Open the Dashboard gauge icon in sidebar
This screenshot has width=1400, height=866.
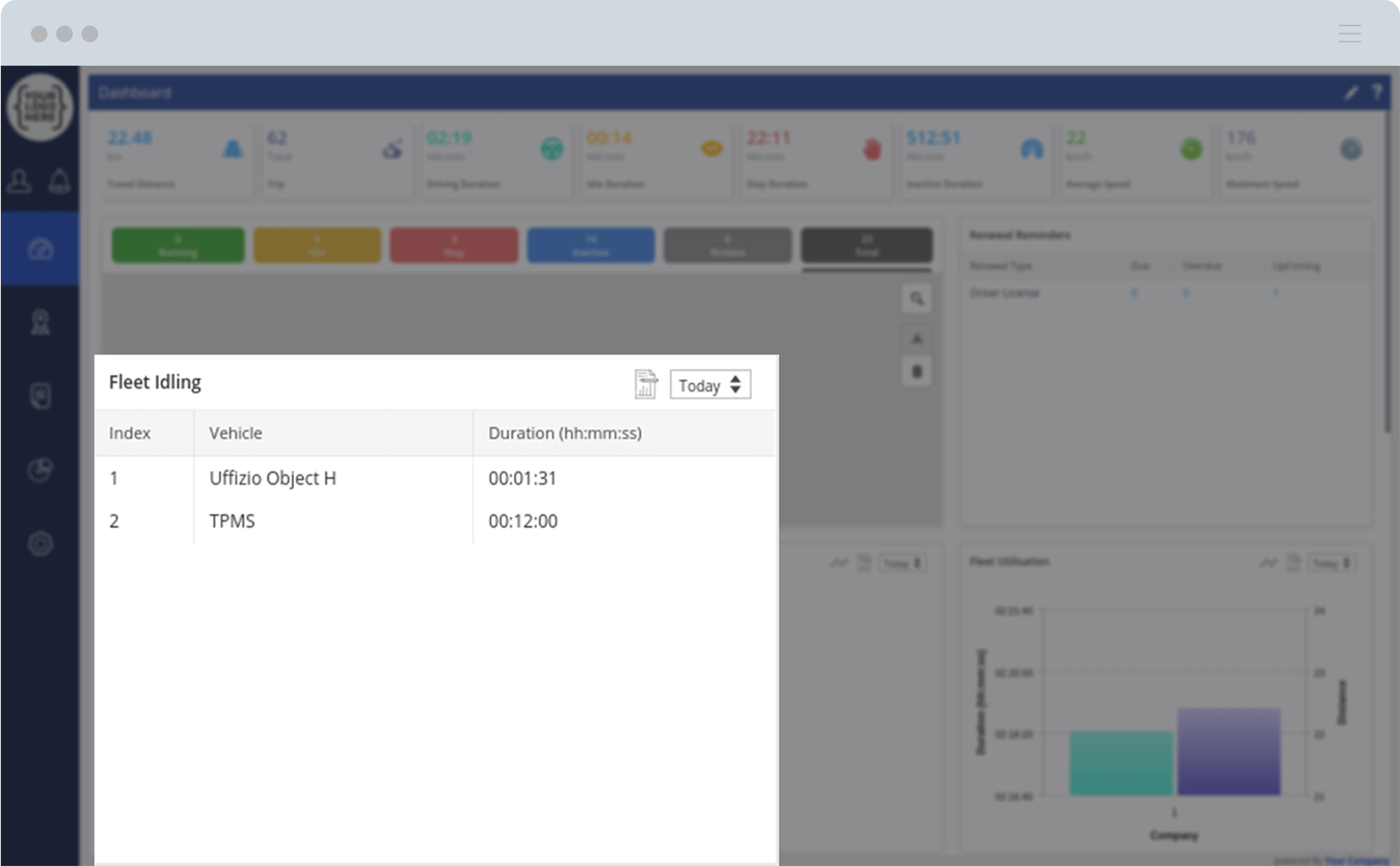click(40, 250)
